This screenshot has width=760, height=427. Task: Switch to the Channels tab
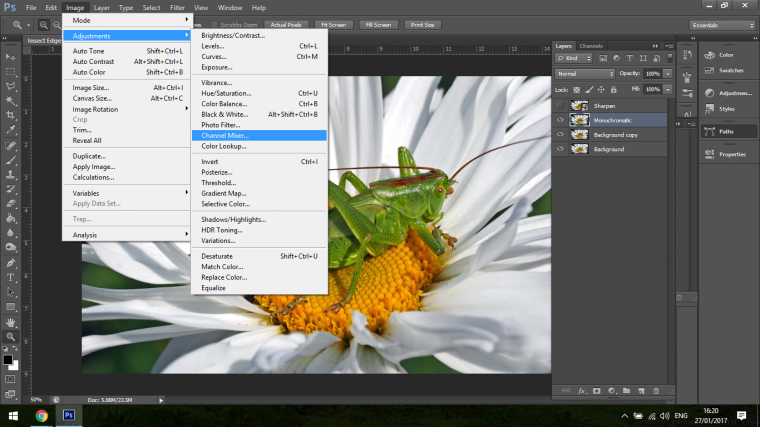pyautogui.click(x=591, y=46)
